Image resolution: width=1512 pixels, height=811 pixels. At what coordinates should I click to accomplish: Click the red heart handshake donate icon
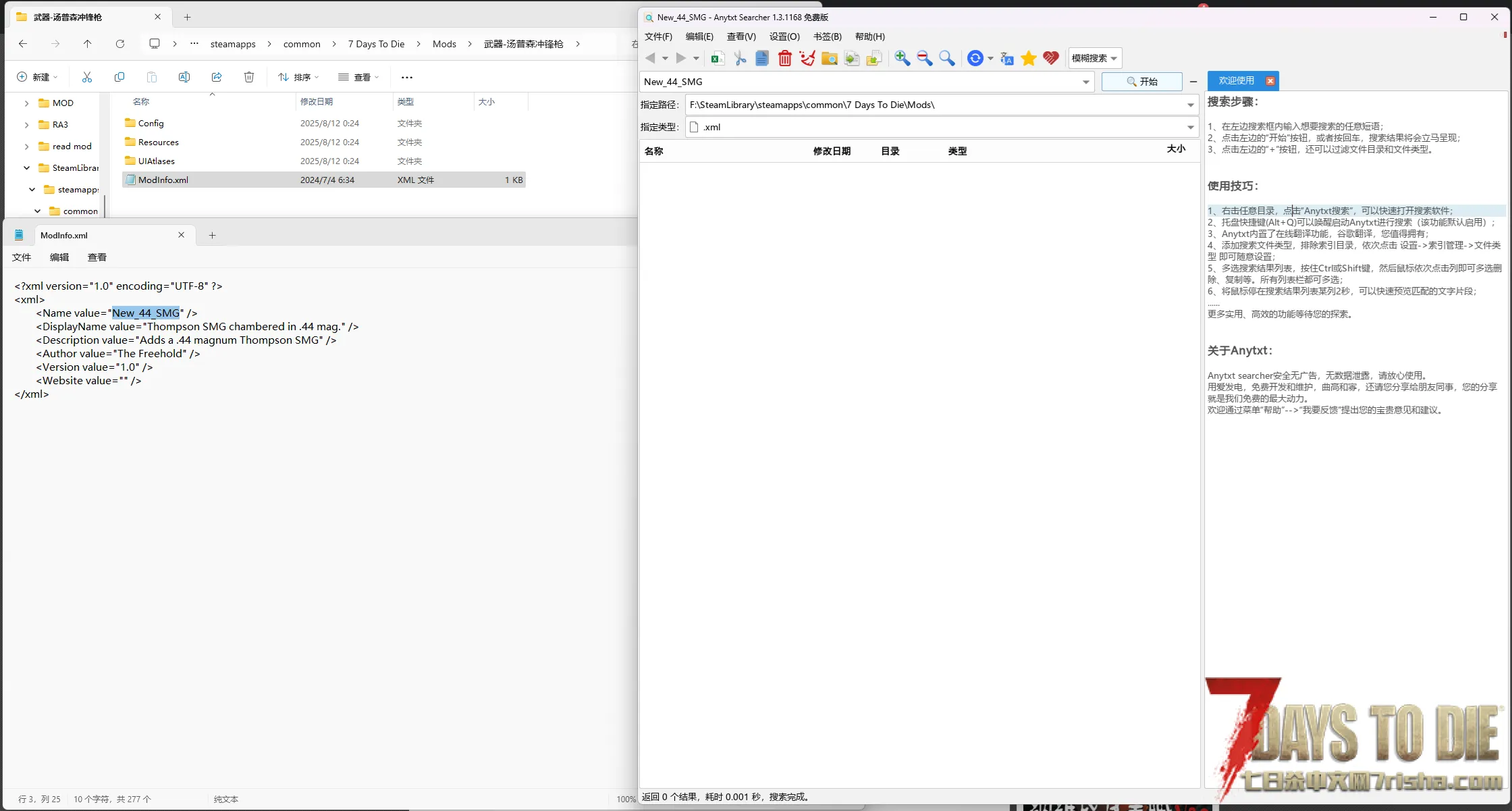click(1051, 58)
